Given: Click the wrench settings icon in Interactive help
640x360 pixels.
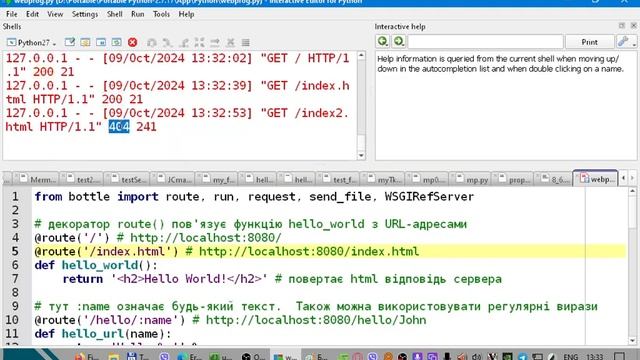Looking at the screenshot, I should pos(623,41).
